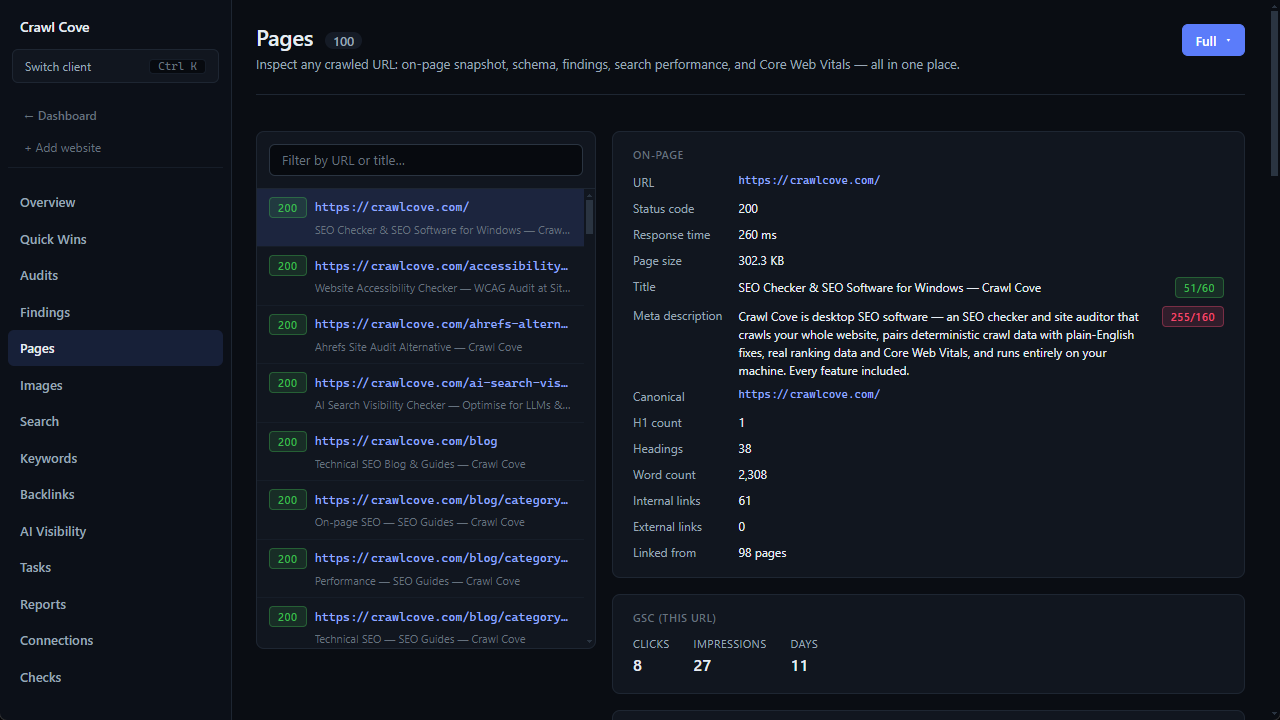Open the Overview section
This screenshot has height=720, width=1280.
pyautogui.click(x=115, y=202)
